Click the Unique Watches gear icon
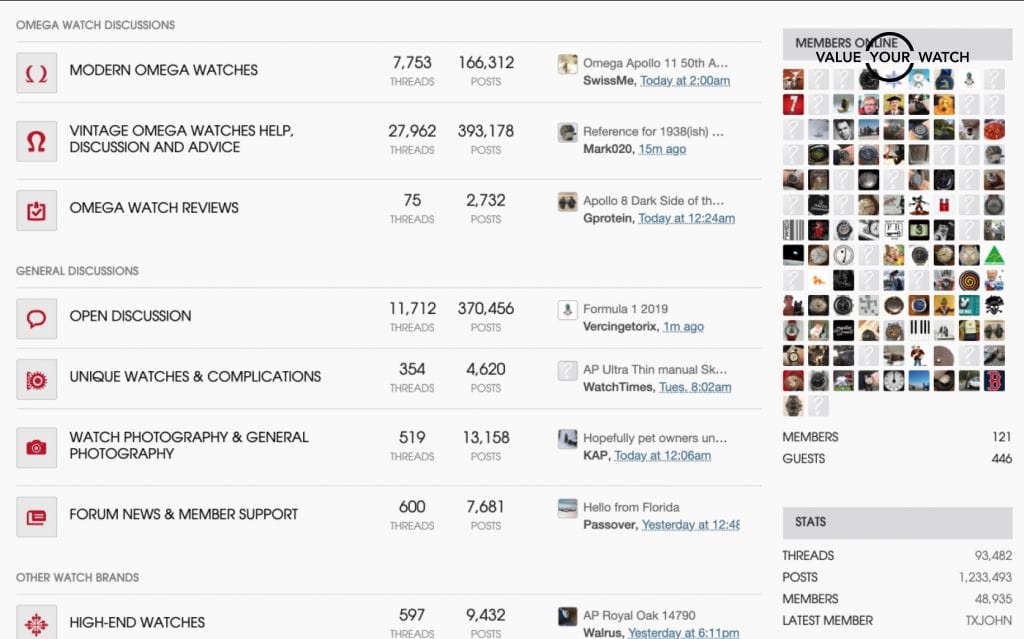 tap(36, 379)
